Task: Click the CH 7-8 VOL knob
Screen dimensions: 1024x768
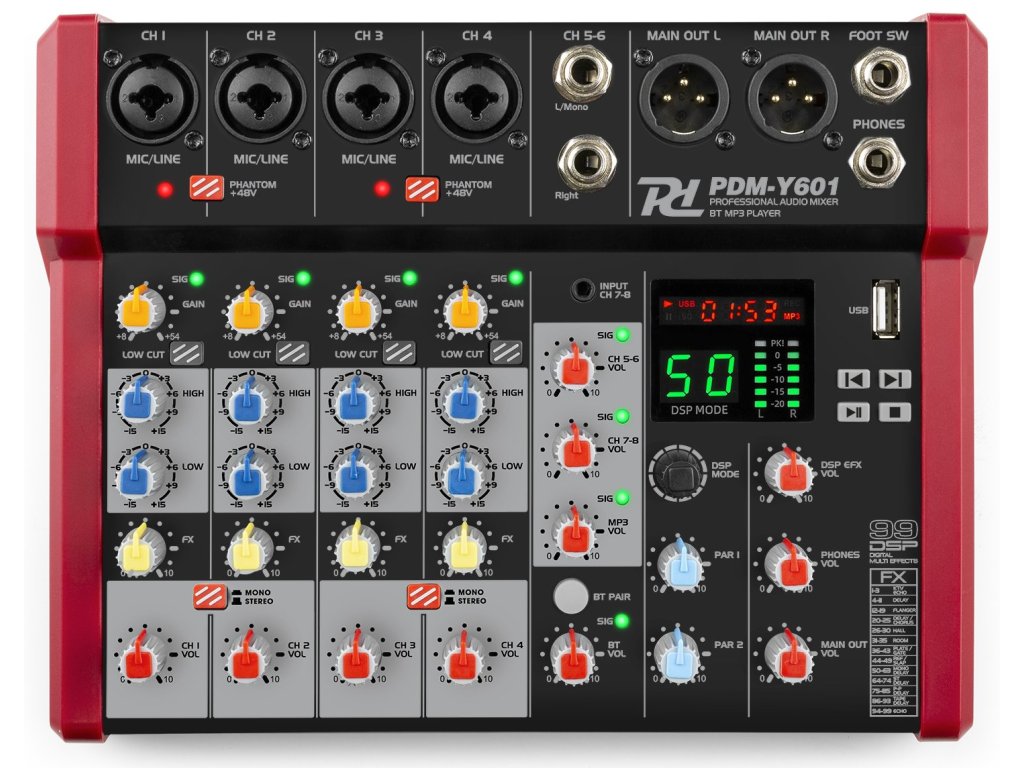Action: pos(576,448)
